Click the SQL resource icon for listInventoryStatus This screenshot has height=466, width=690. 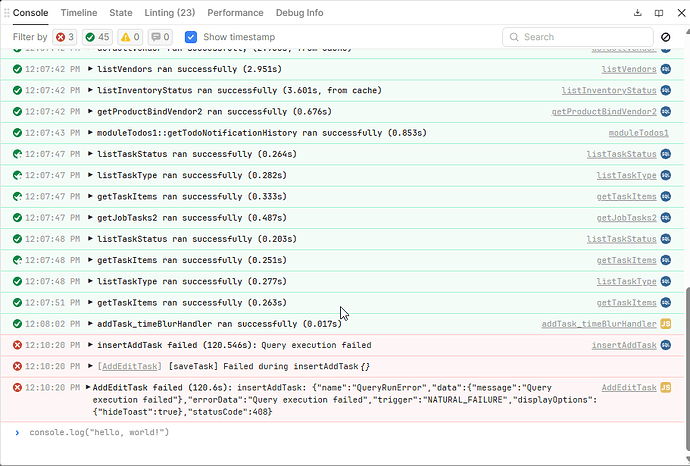[x=666, y=90]
